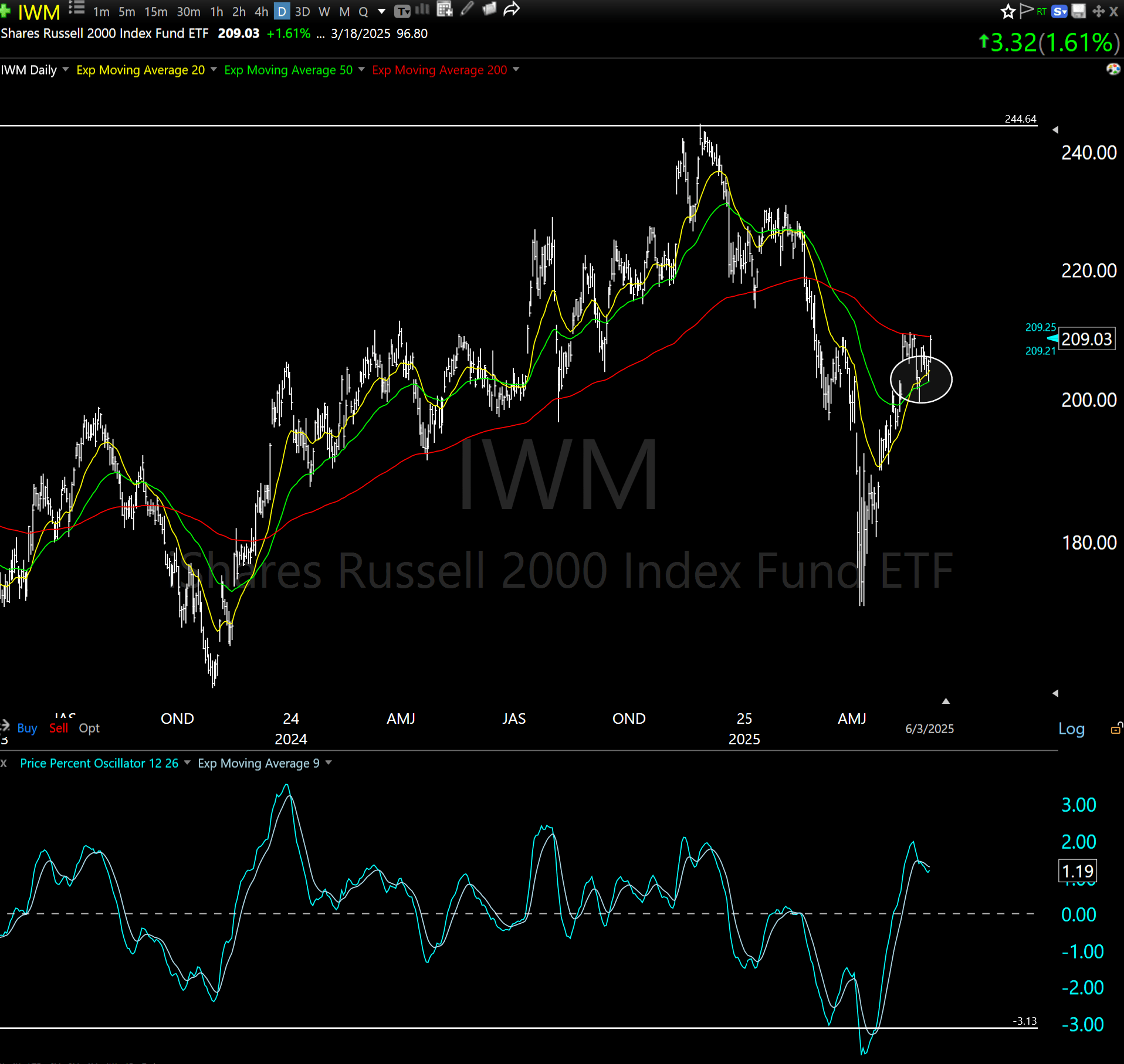
Task: Select the pencil drawing tool icon
Action: [468, 9]
